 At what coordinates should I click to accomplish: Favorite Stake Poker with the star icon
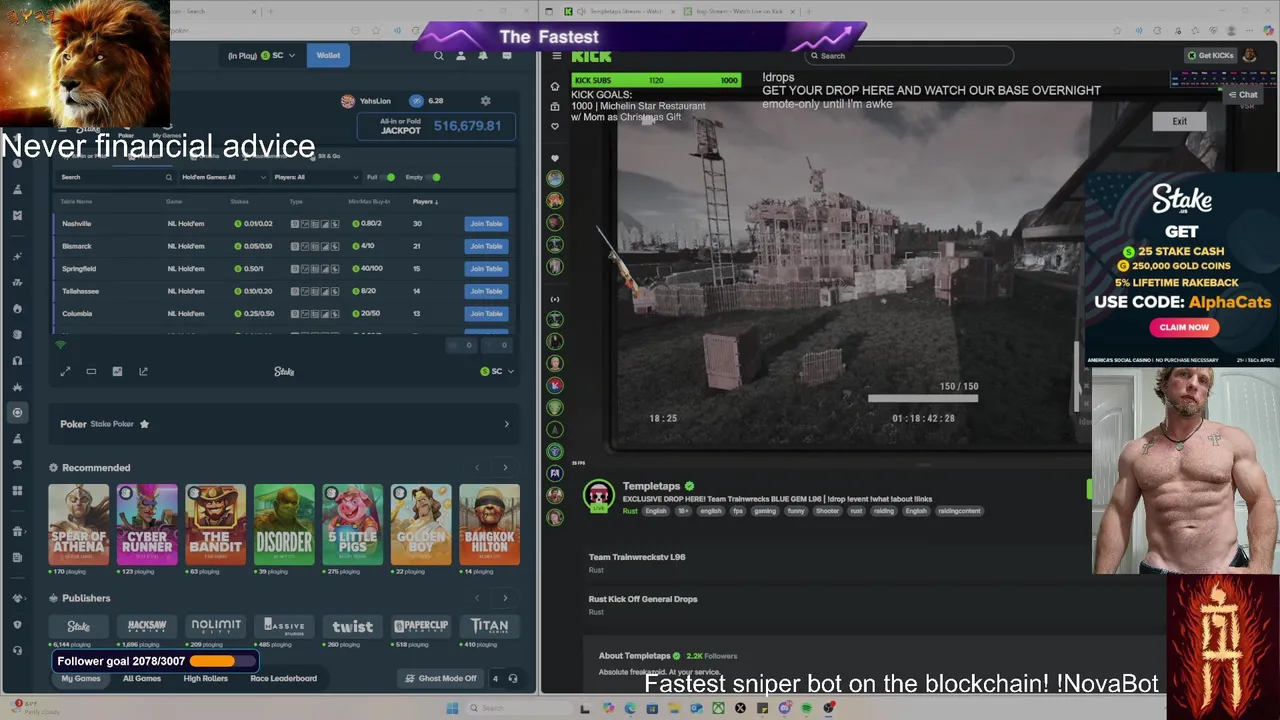point(144,424)
